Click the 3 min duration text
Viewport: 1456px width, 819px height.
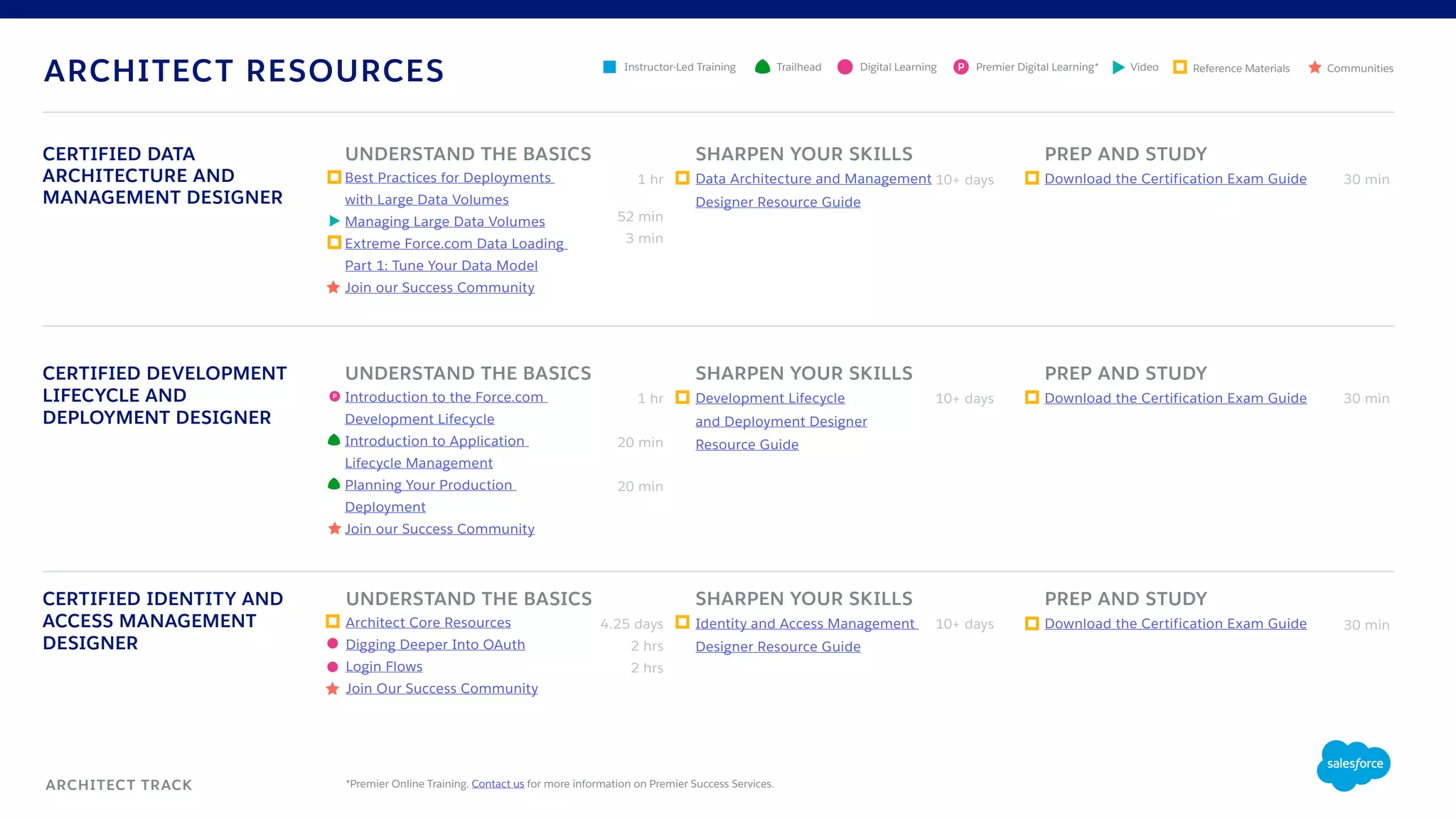point(644,238)
